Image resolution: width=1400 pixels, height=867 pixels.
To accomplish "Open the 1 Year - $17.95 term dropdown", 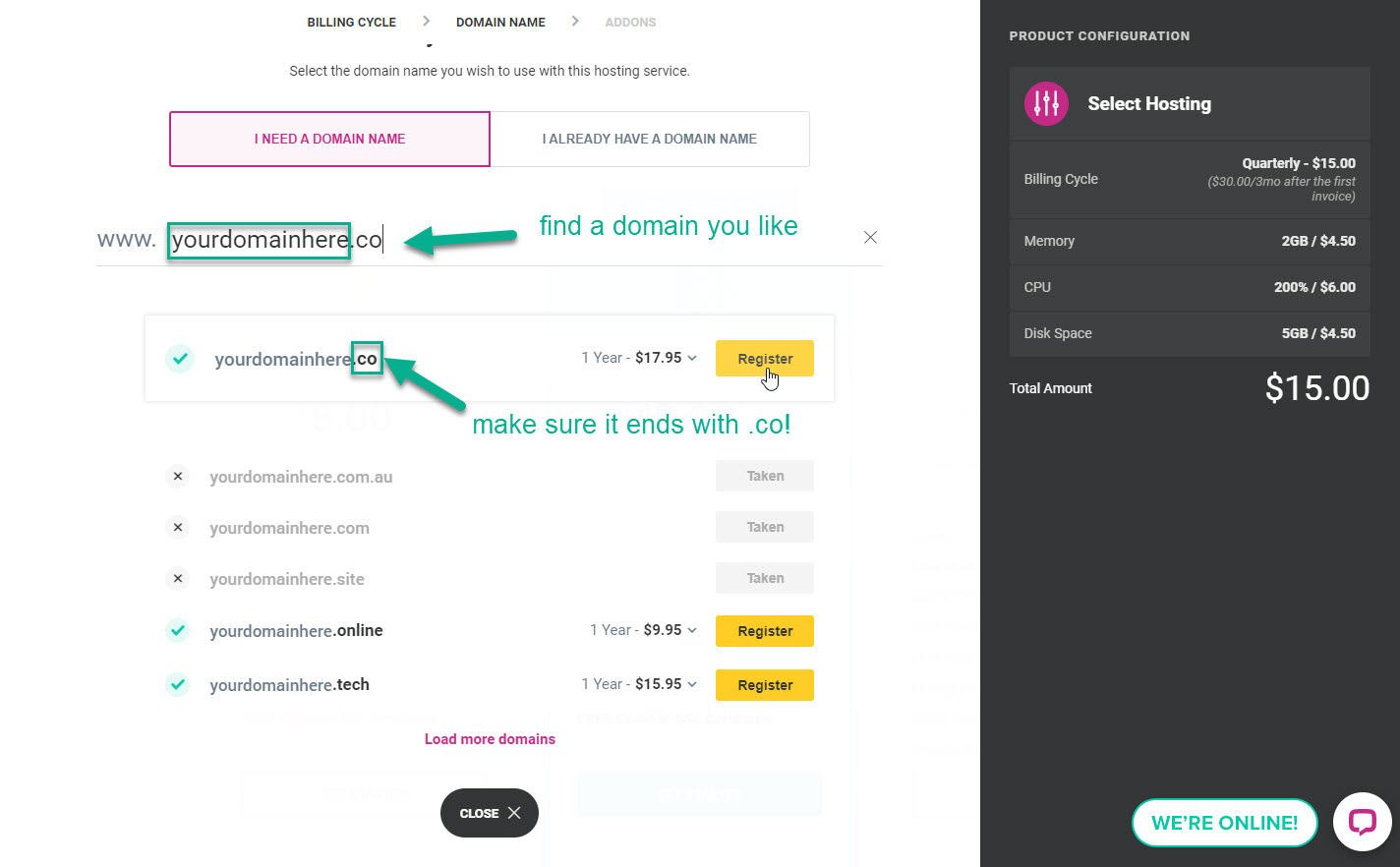I will tap(639, 358).
